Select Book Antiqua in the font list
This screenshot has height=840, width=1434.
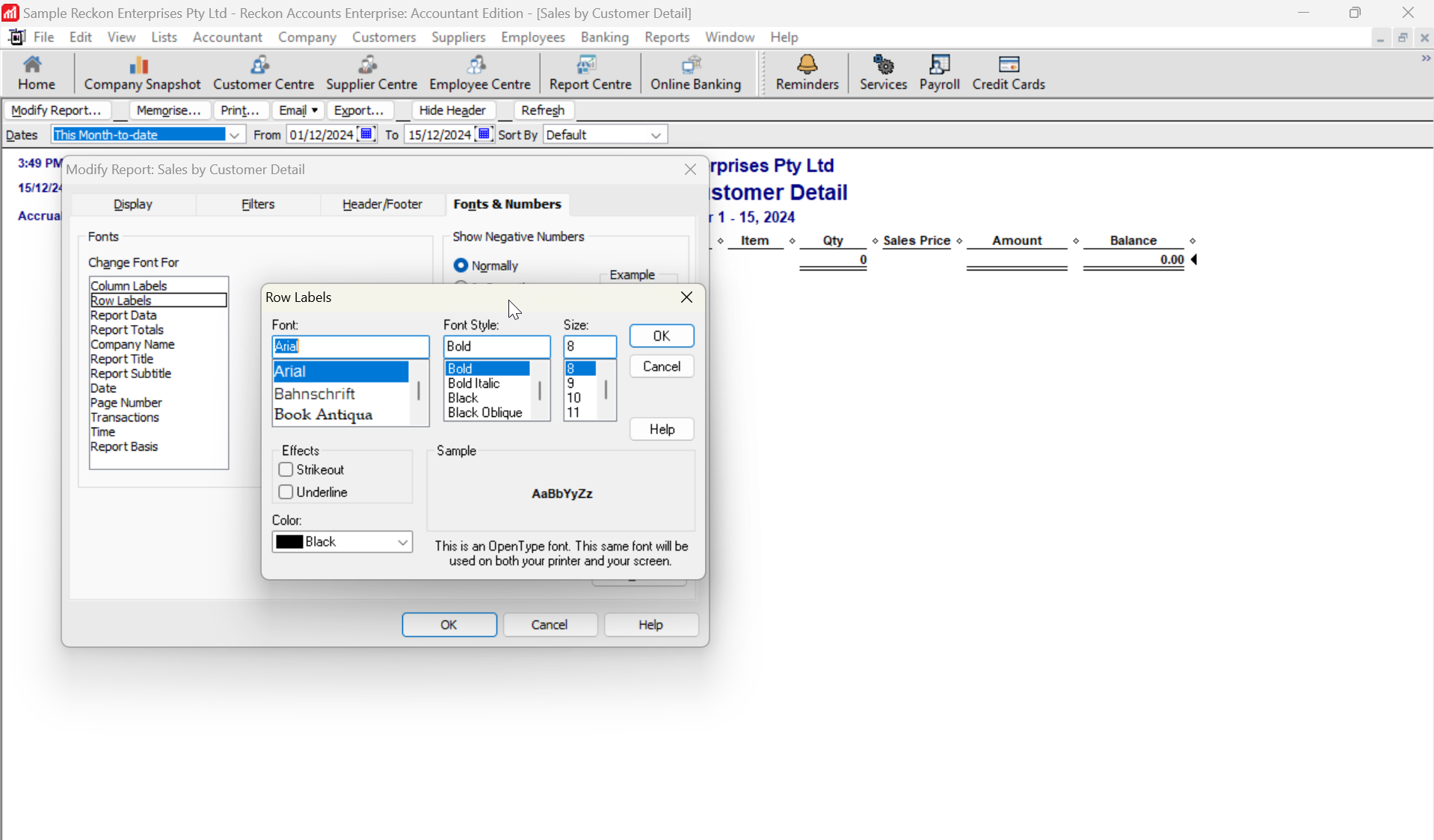click(x=340, y=414)
